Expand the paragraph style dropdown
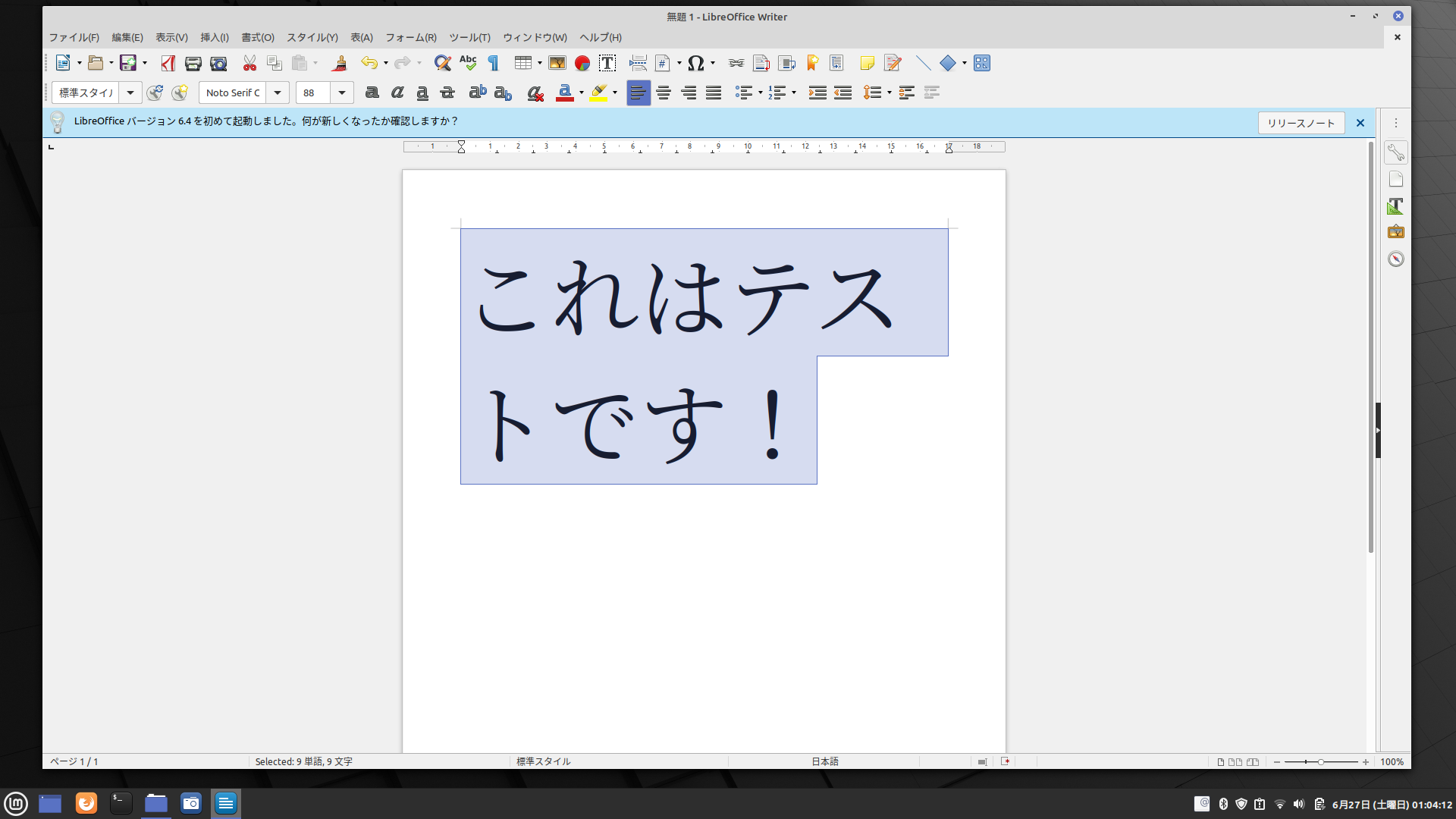This screenshot has width=1456, height=819. [x=130, y=93]
